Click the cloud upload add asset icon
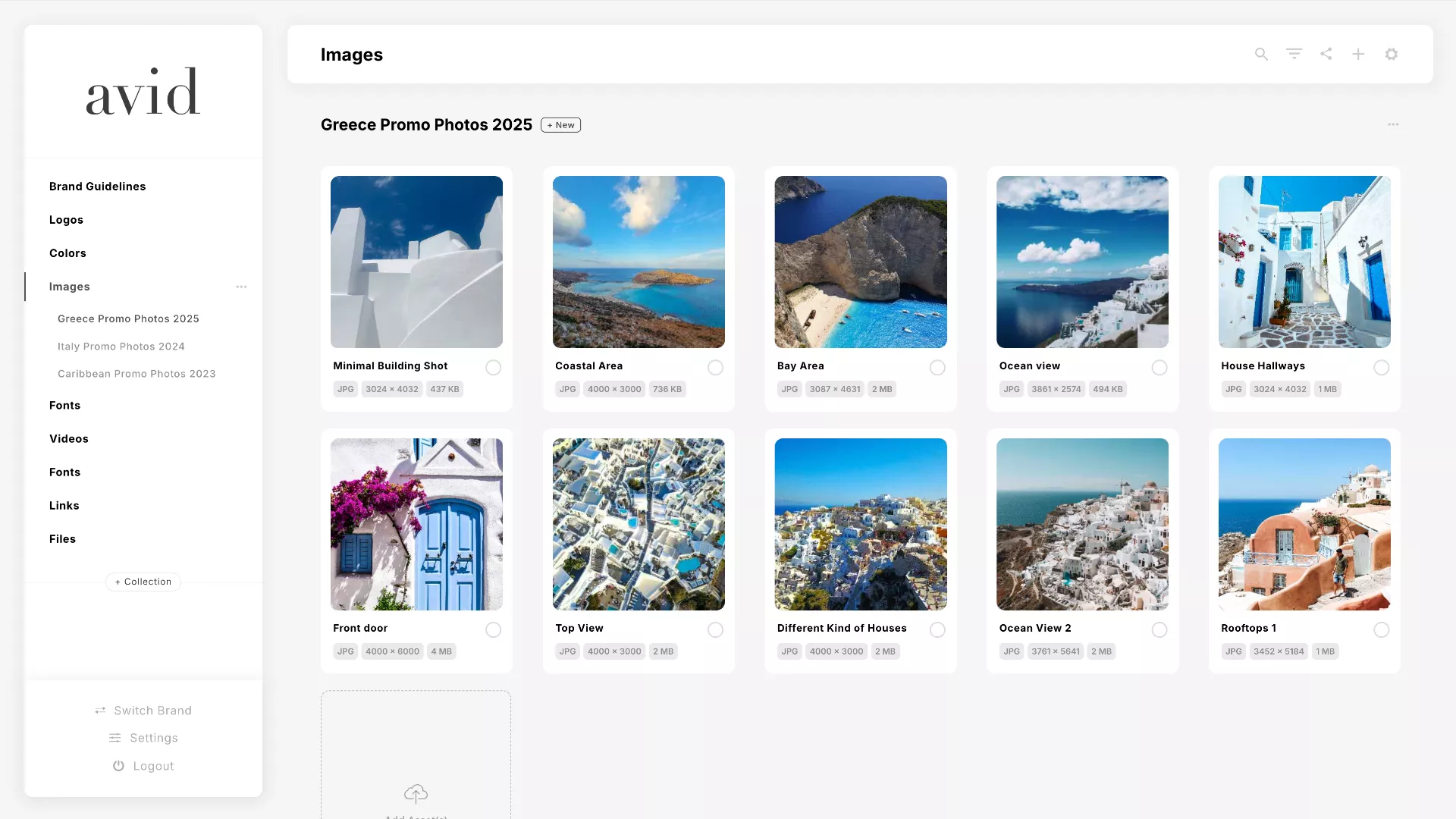Viewport: 1456px width, 819px height. [x=416, y=793]
